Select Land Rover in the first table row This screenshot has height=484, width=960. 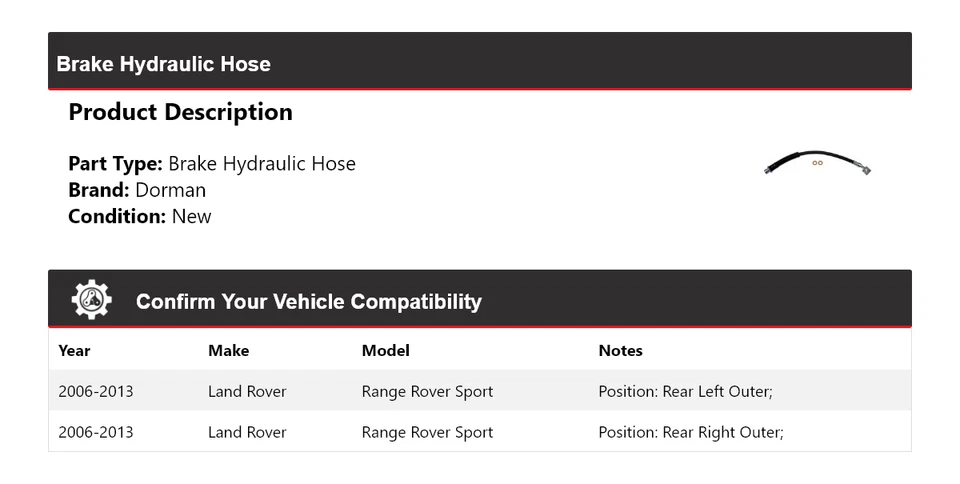pos(247,391)
